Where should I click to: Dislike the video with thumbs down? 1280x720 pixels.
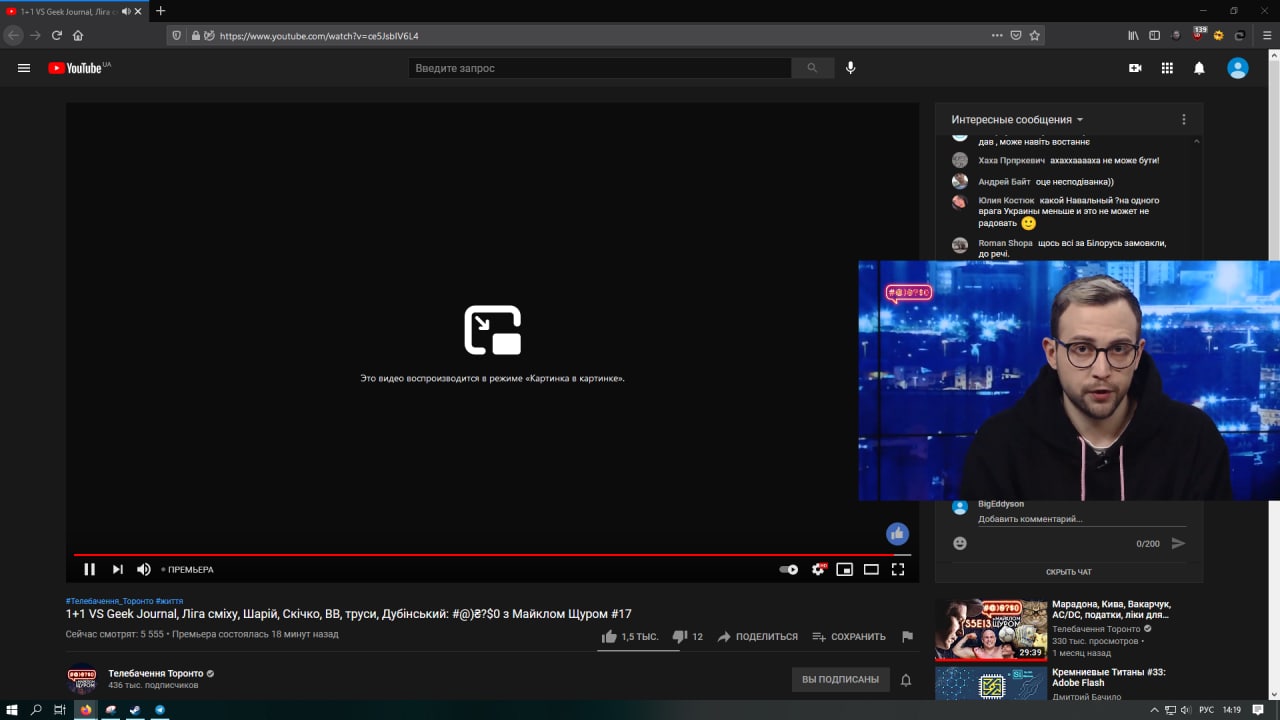click(x=688, y=636)
